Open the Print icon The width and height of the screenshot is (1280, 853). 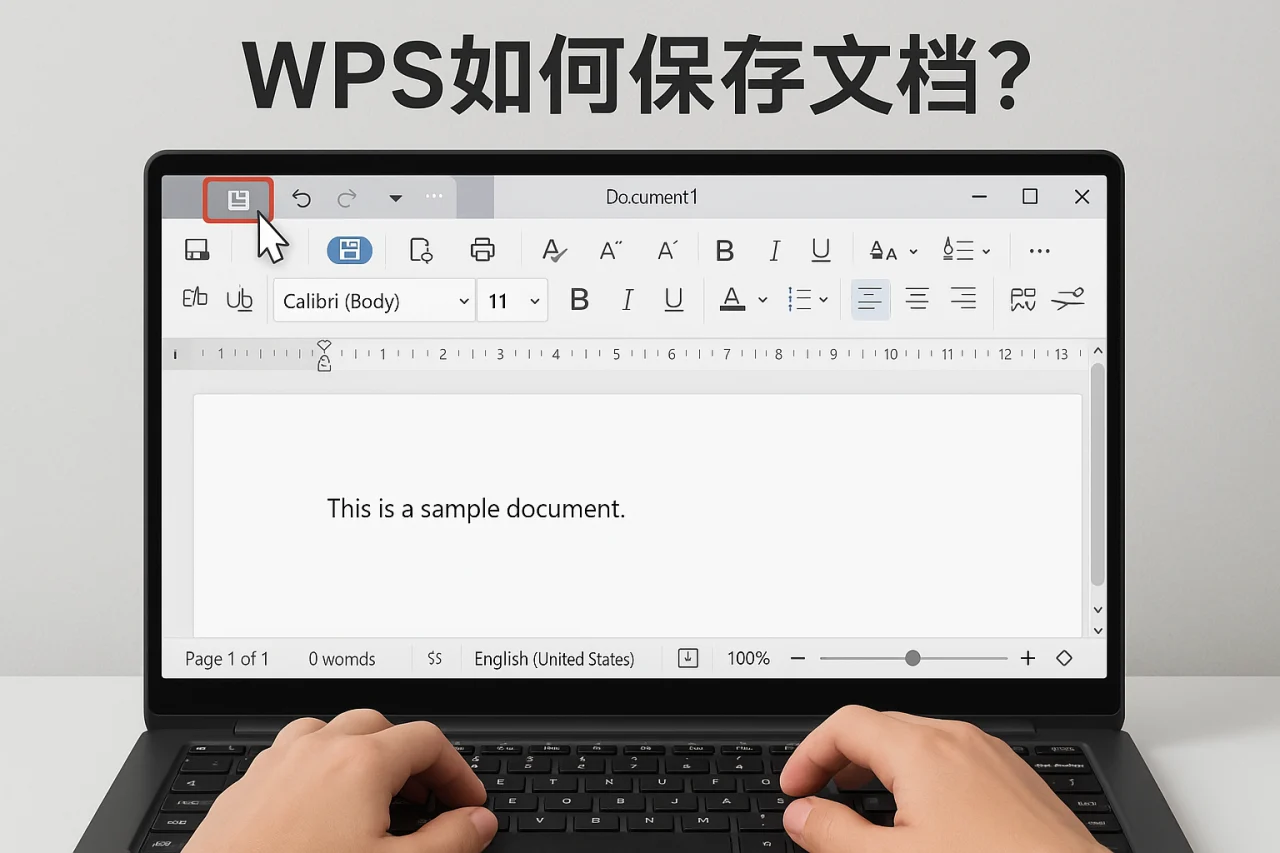pos(483,250)
